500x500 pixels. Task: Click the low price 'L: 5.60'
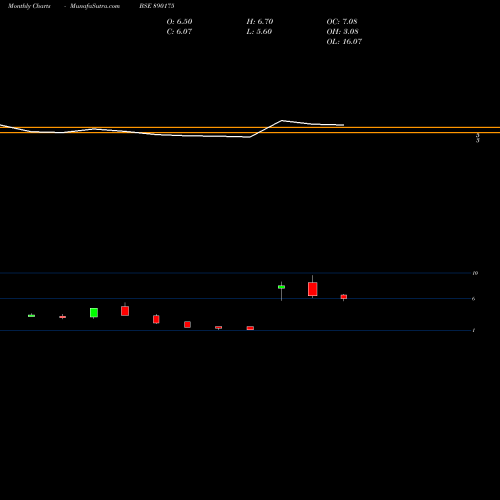pos(259,31)
